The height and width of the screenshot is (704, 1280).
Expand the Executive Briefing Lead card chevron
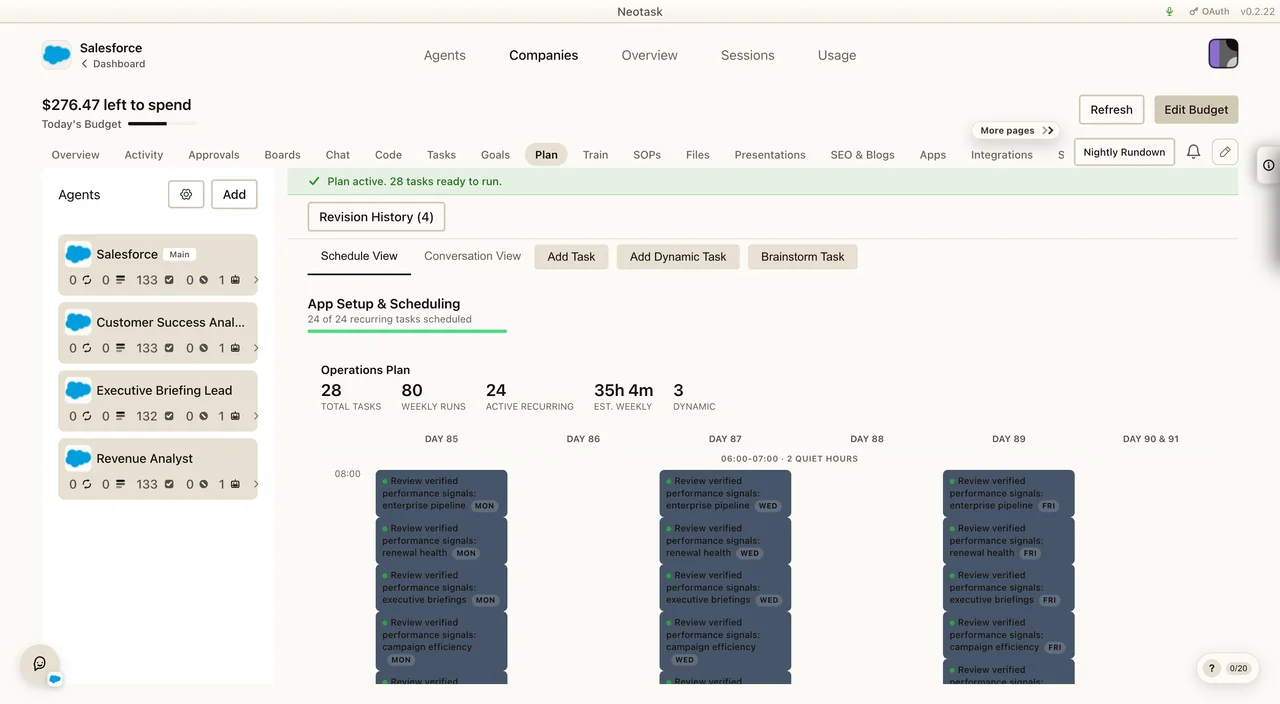coord(255,416)
